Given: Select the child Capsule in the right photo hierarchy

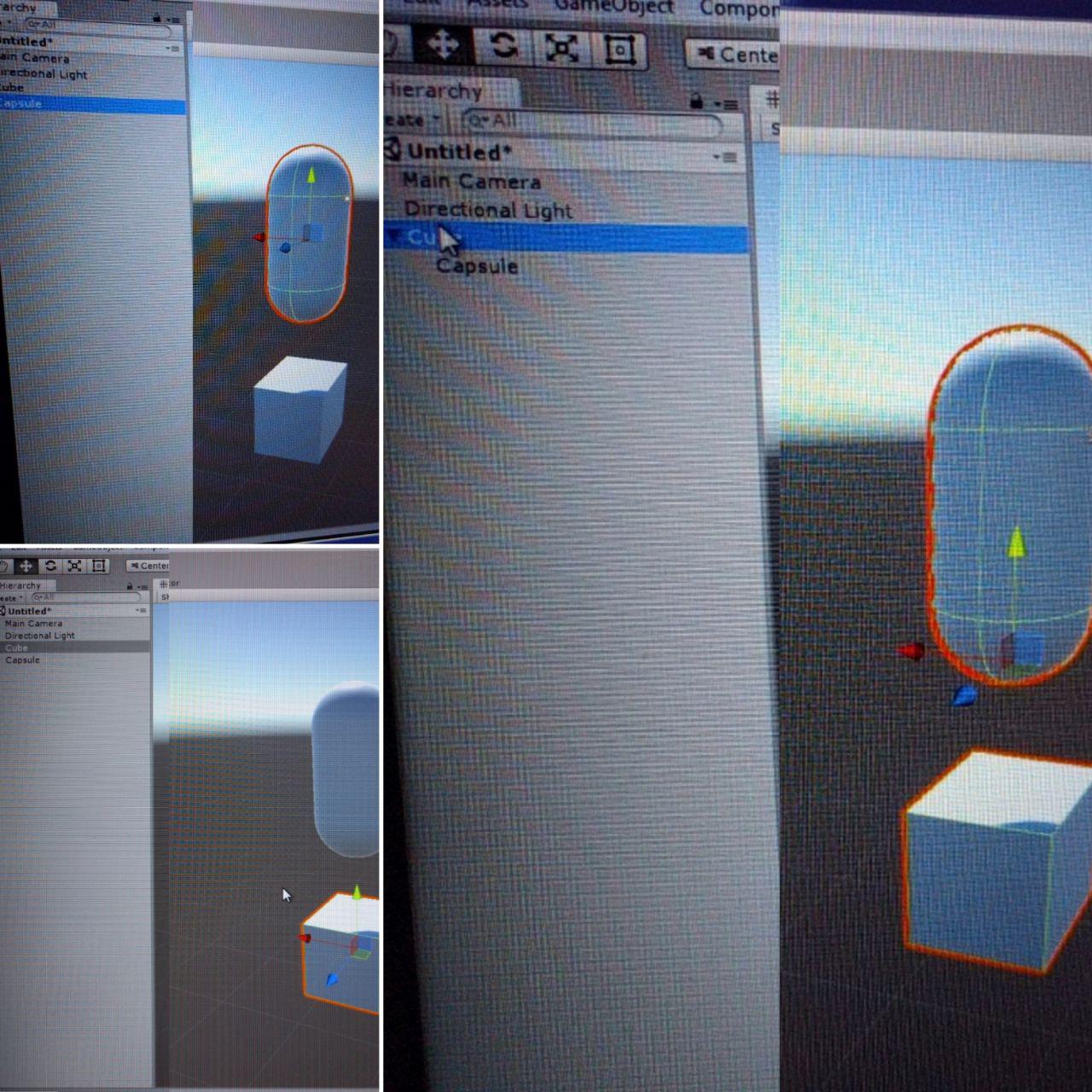Looking at the screenshot, I should pos(477,266).
